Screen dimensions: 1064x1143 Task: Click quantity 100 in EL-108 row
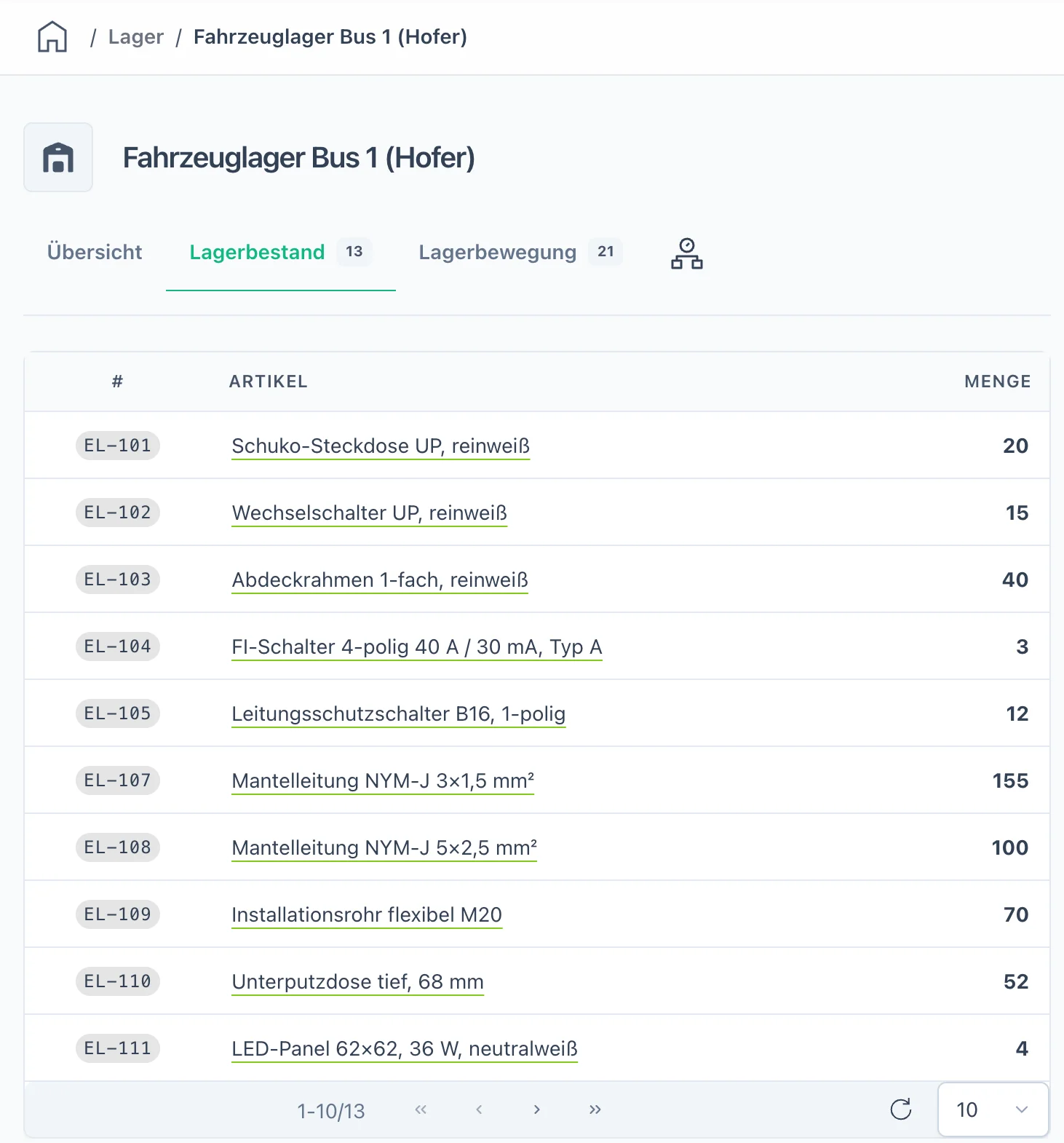click(x=1010, y=847)
